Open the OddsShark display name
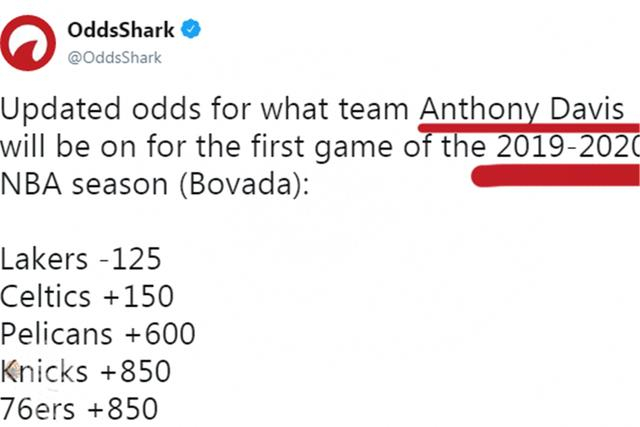This screenshot has width=640, height=427. (123, 30)
